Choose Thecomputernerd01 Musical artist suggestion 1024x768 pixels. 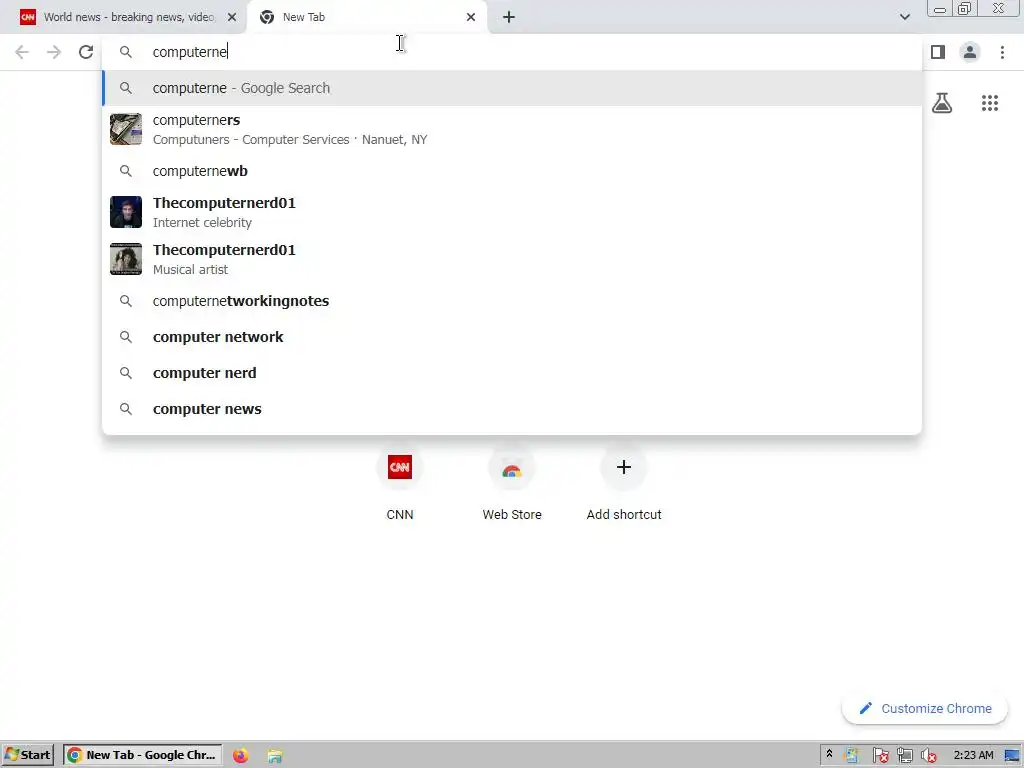(x=512, y=259)
